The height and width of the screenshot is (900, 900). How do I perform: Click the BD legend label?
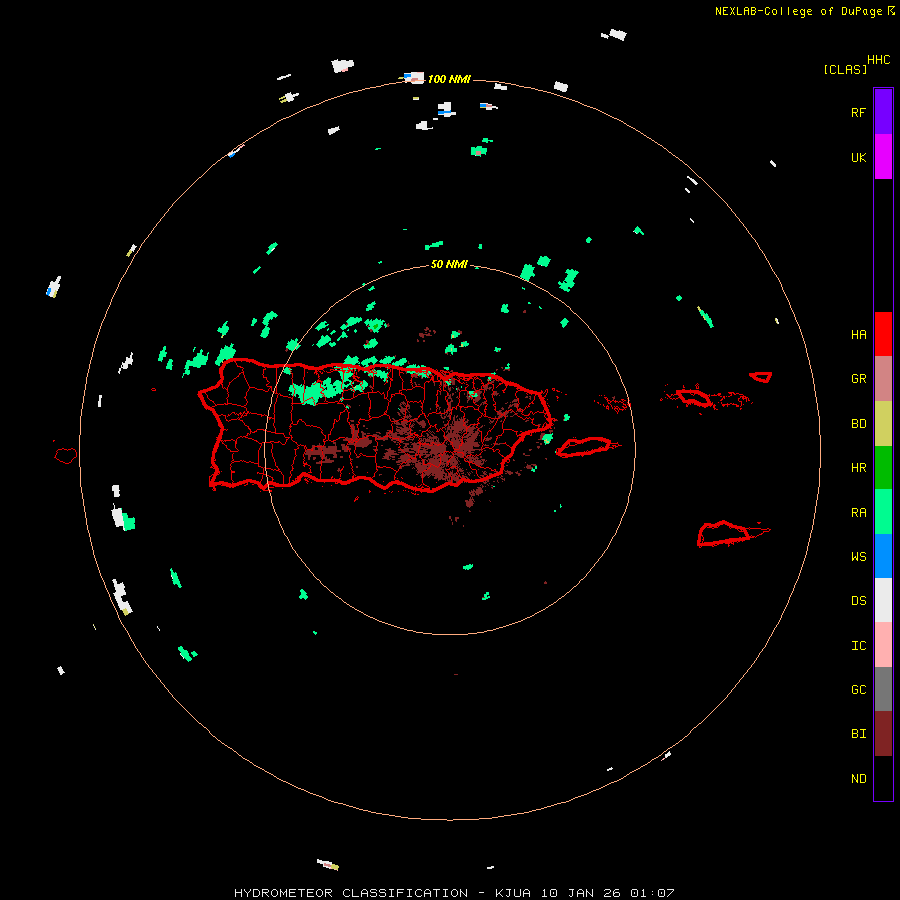858,424
